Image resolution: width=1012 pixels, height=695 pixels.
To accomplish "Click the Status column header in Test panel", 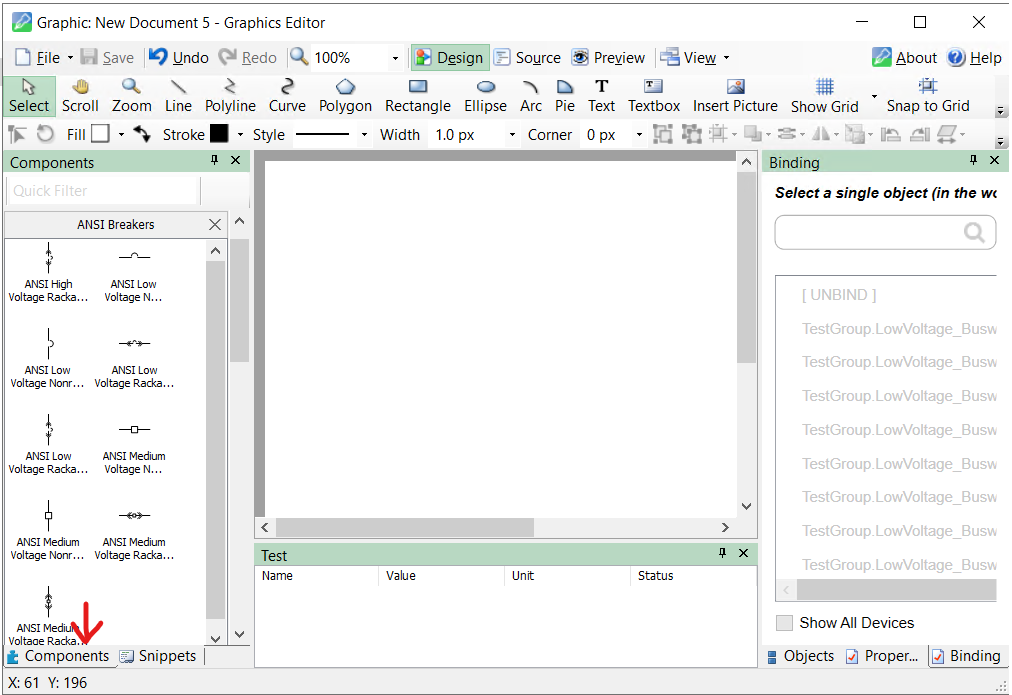I will (x=693, y=576).
